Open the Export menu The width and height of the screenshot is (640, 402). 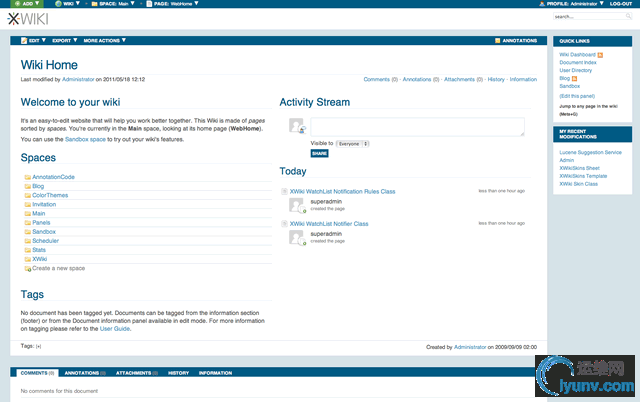point(64,40)
